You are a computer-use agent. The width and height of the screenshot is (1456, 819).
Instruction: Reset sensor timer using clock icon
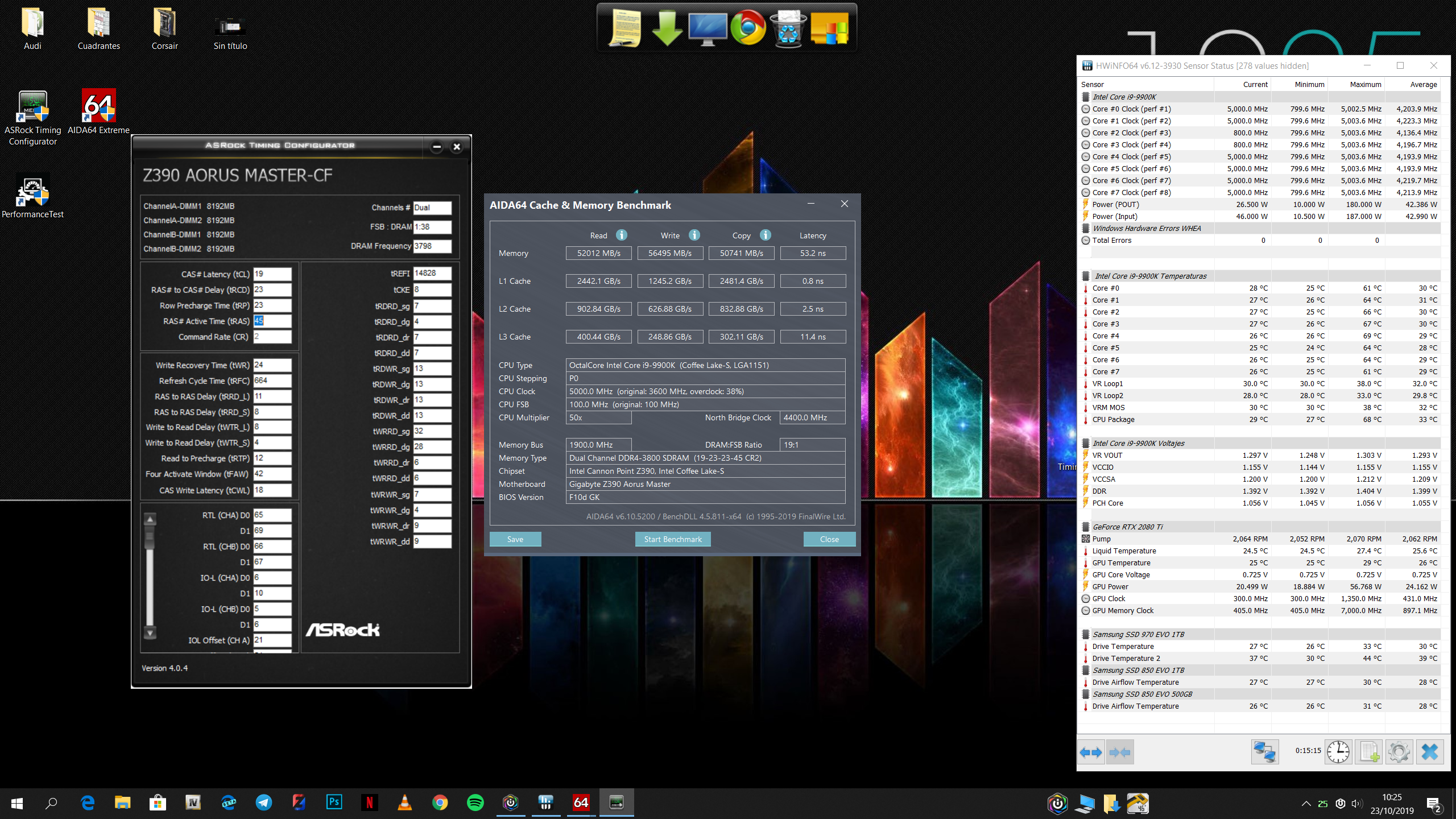point(1338,752)
